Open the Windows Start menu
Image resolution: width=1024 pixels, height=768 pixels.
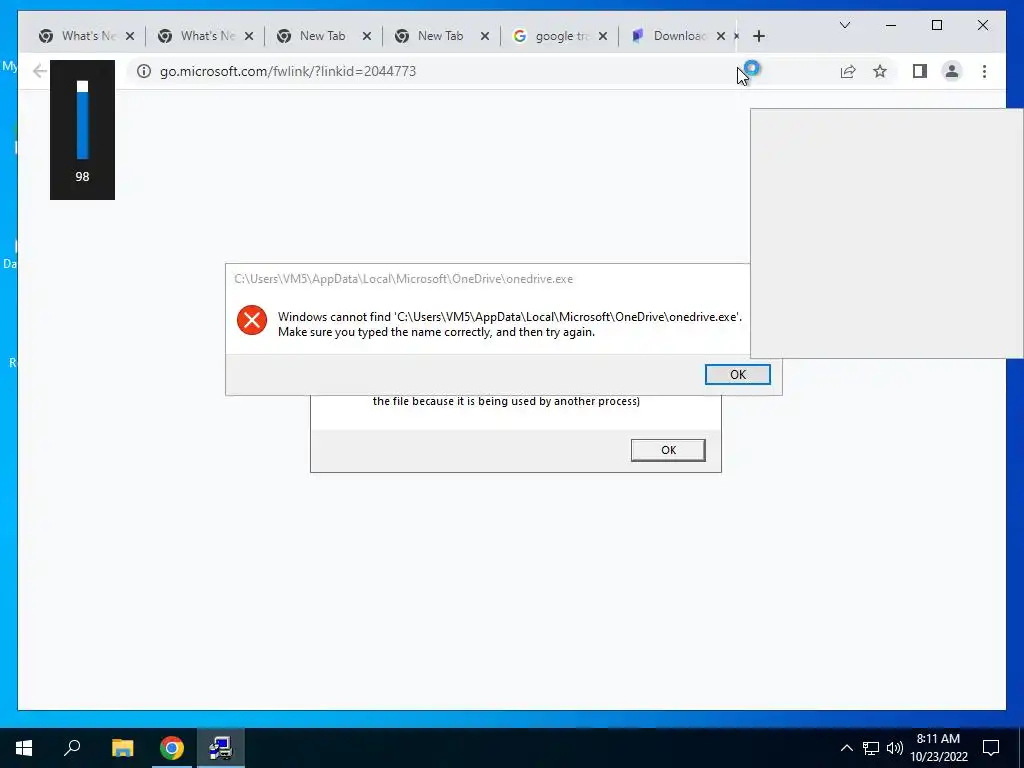pyautogui.click(x=24, y=748)
